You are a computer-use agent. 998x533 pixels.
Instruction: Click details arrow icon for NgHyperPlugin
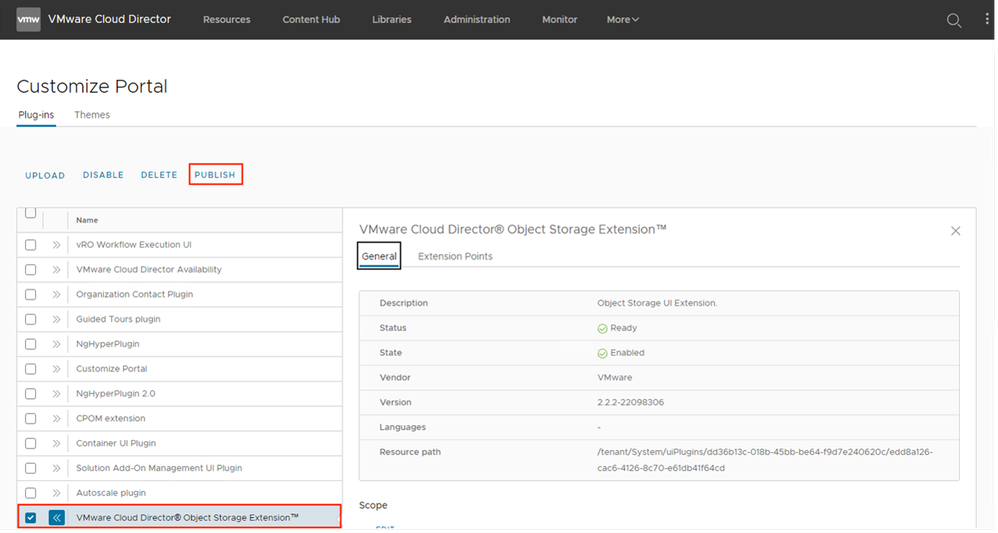pos(56,344)
